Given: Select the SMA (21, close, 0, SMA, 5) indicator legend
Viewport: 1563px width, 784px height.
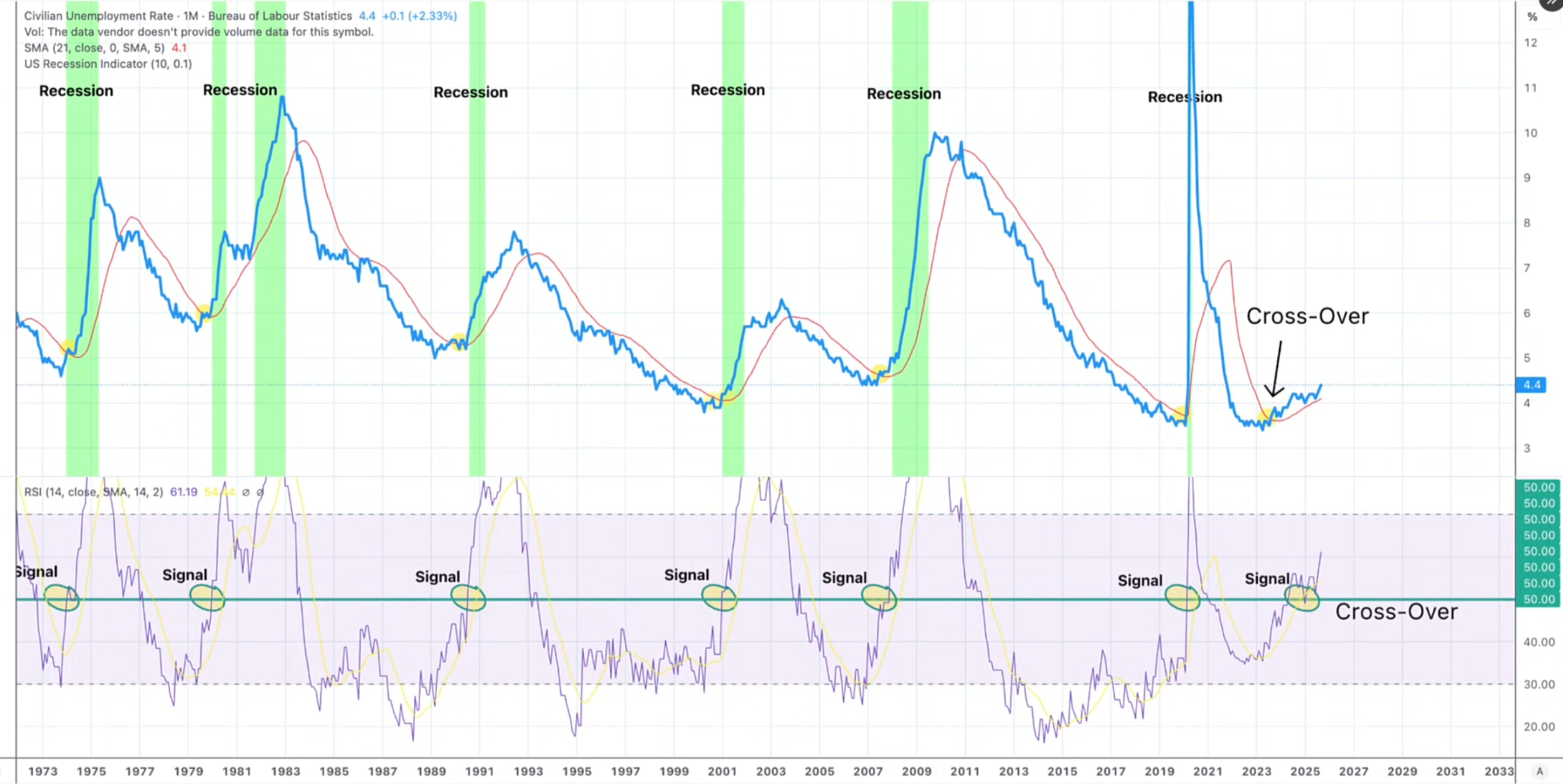Looking at the screenshot, I should pos(95,48).
